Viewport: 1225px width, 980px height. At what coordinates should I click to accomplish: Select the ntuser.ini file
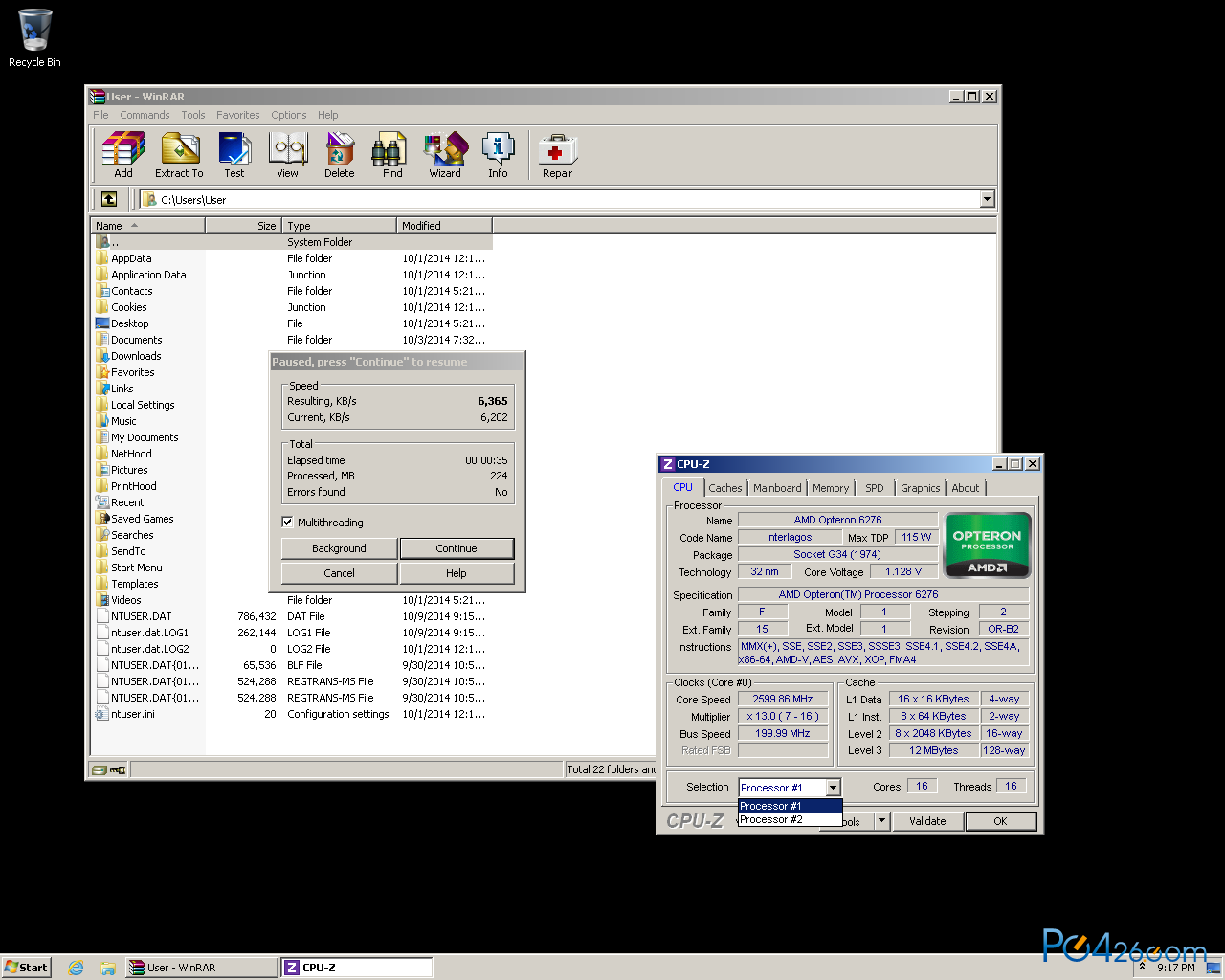tap(125, 714)
